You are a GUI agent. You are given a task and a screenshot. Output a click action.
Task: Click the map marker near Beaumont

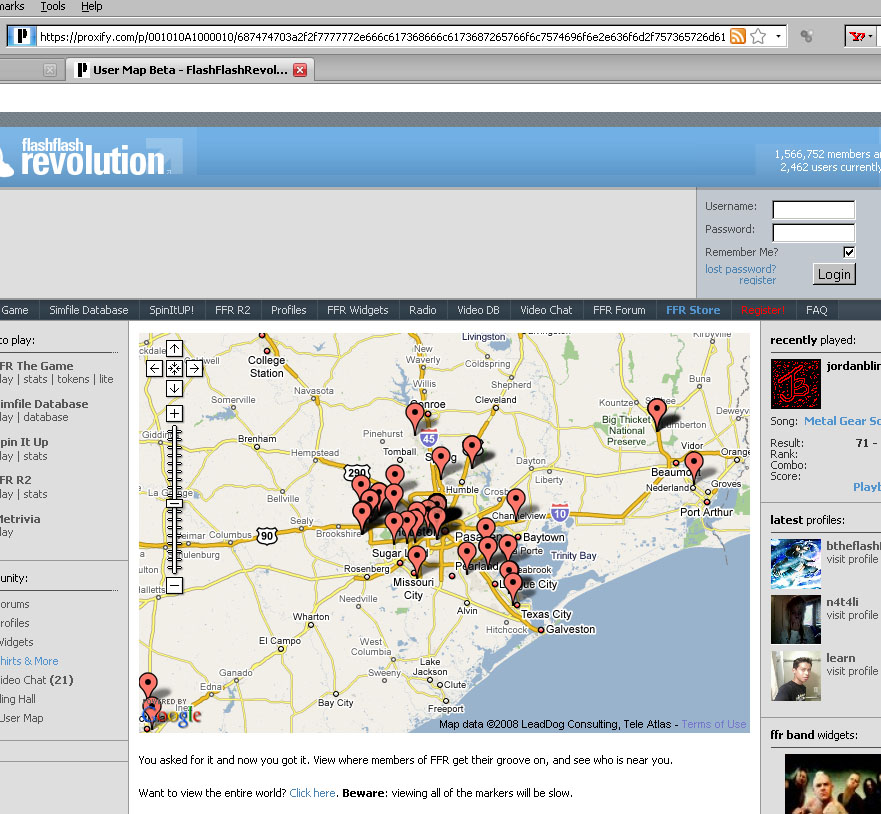click(x=694, y=466)
